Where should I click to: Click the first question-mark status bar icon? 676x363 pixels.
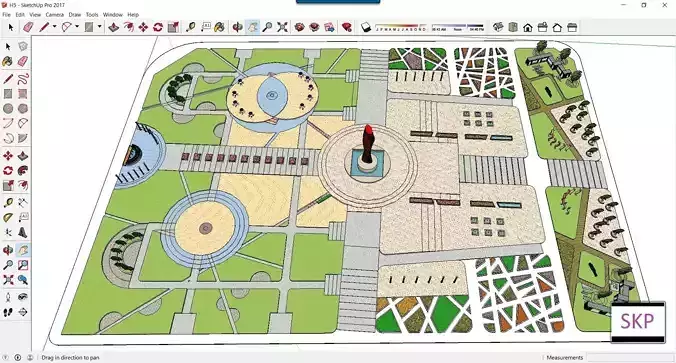click(6, 357)
